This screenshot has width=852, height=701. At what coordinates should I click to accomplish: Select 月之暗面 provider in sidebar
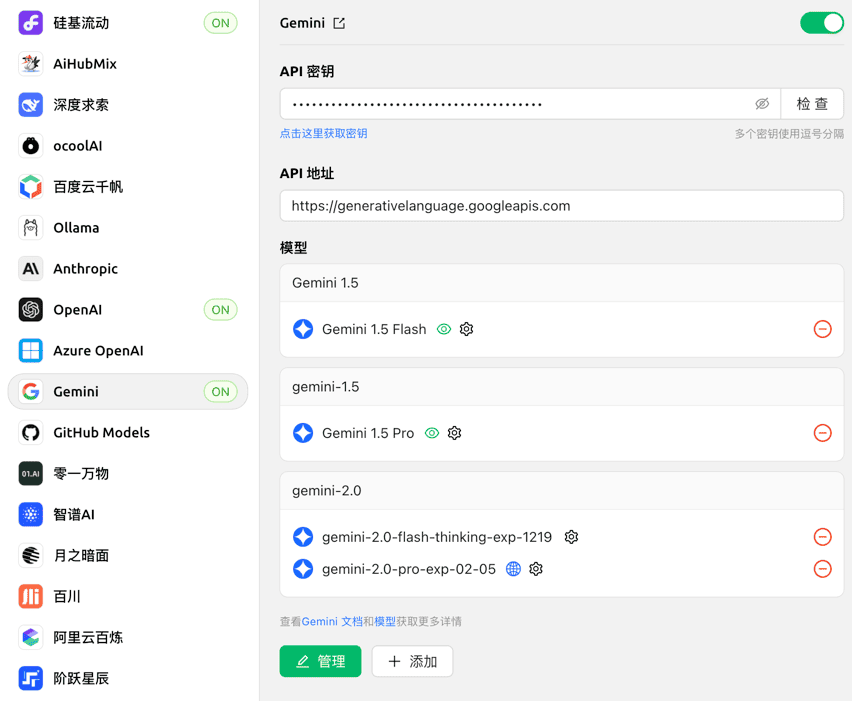[128, 556]
